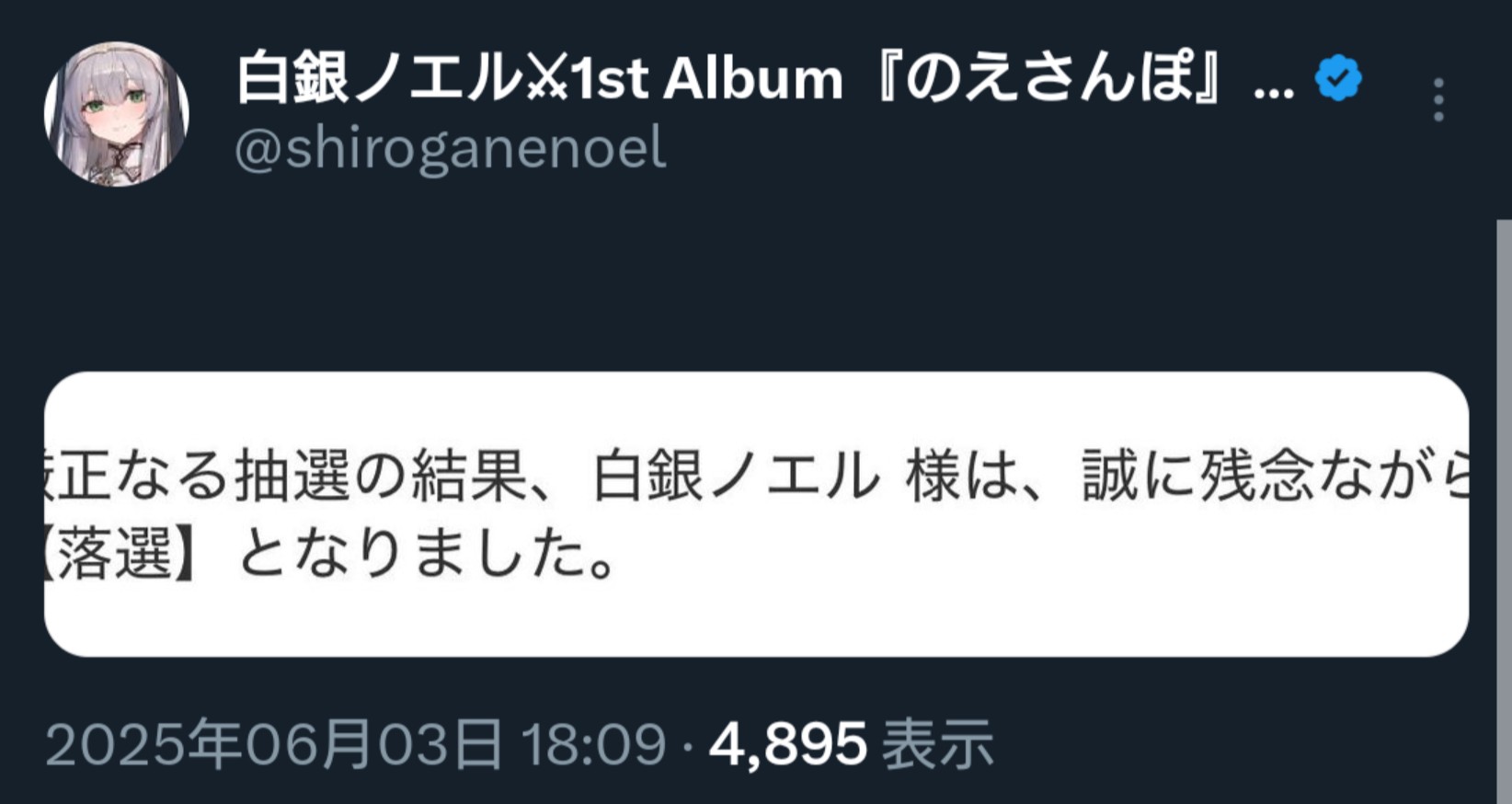This screenshot has height=804, width=1512.
Task: Click the 18:09 post time
Action: (594, 743)
